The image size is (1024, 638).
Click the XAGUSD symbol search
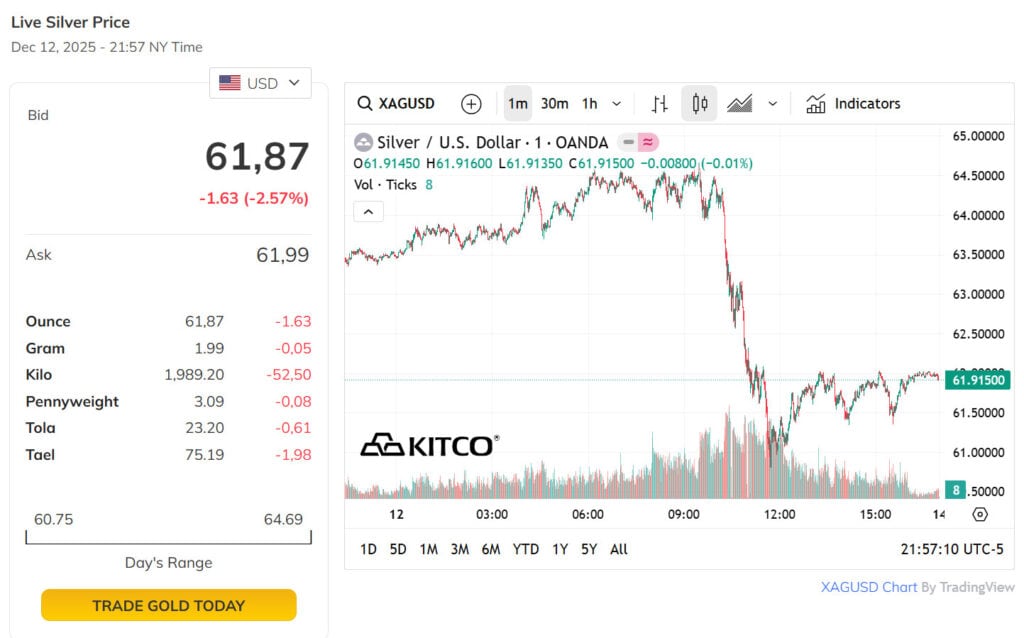397,104
